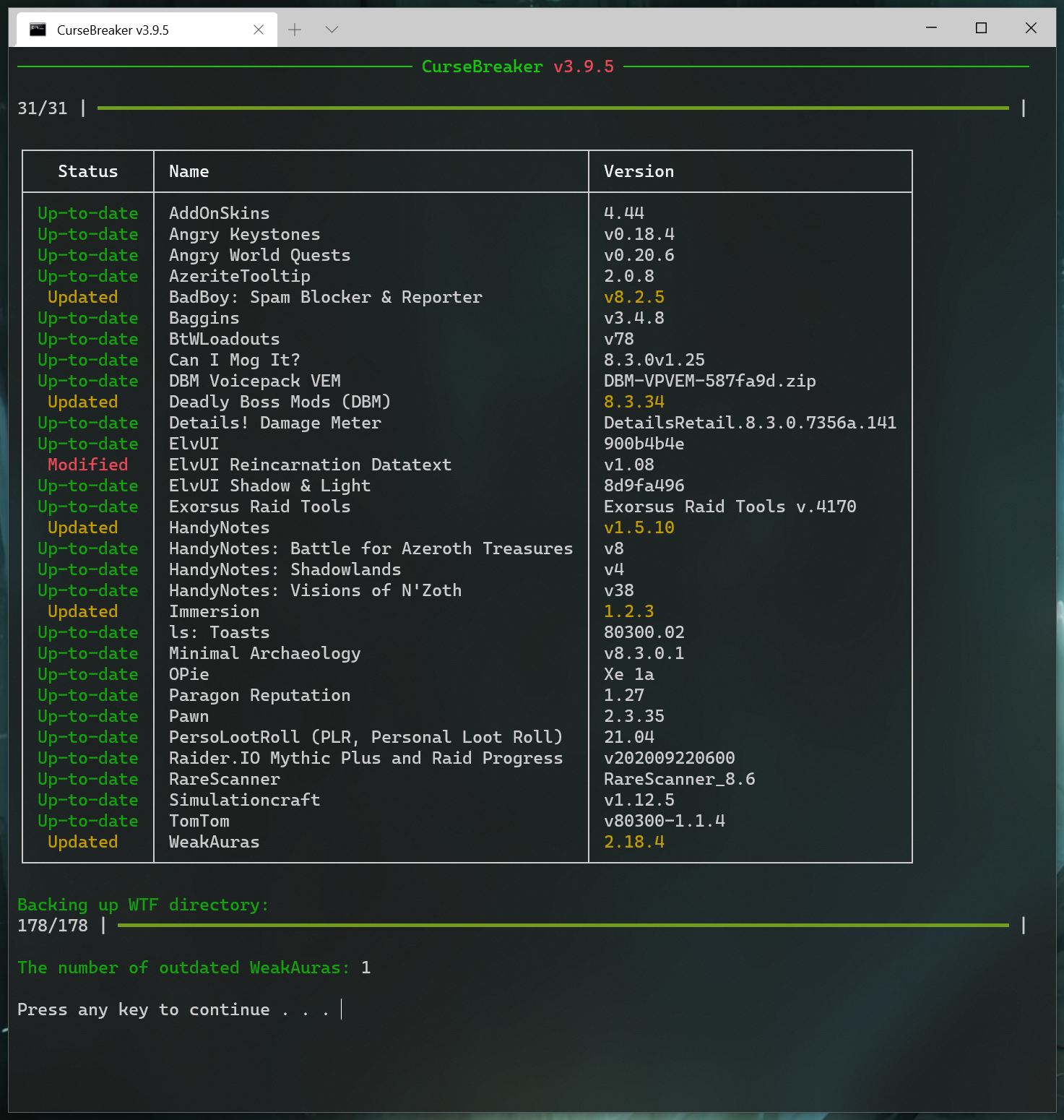Click the terminal icon in CurseBreaker tab
The height and width of the screenshot is (1120, 1064).
38,30
